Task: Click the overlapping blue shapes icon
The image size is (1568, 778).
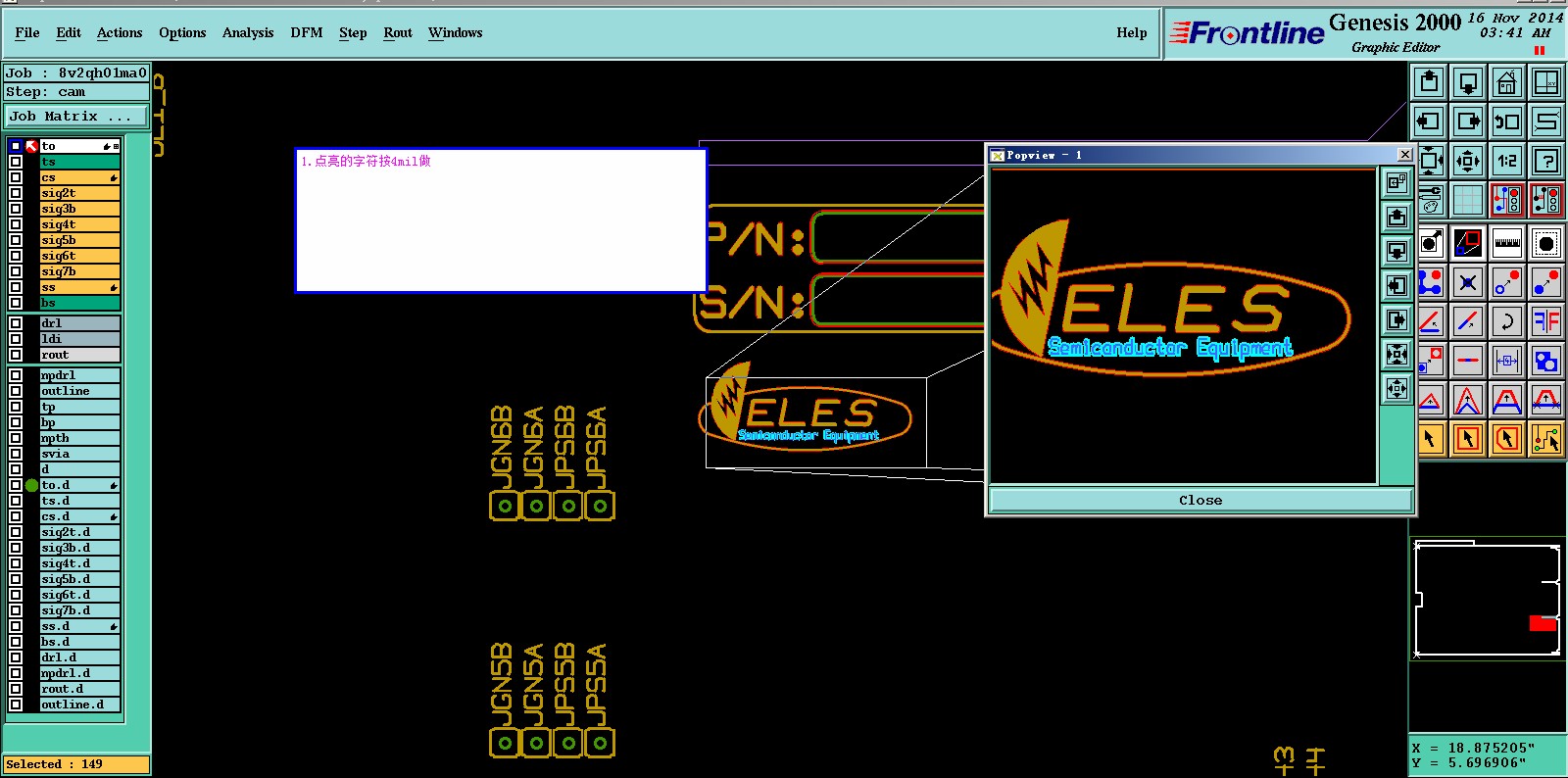Action: (1546, 361)
